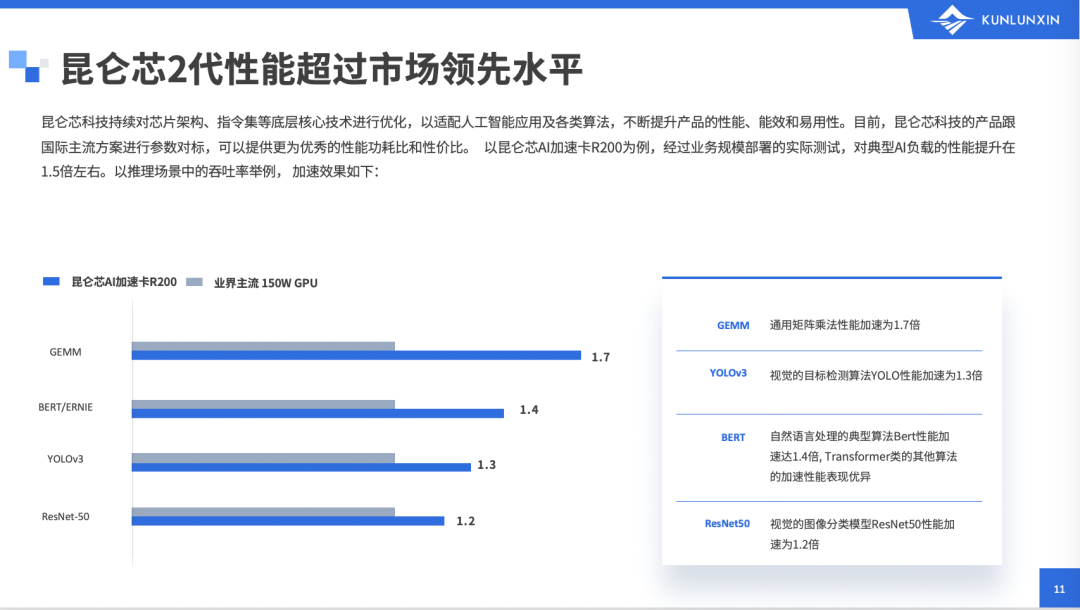Click the BERT/ERNIE axis label
The width and height of the screenshot is (1080, 610).
tap(65, 407)
